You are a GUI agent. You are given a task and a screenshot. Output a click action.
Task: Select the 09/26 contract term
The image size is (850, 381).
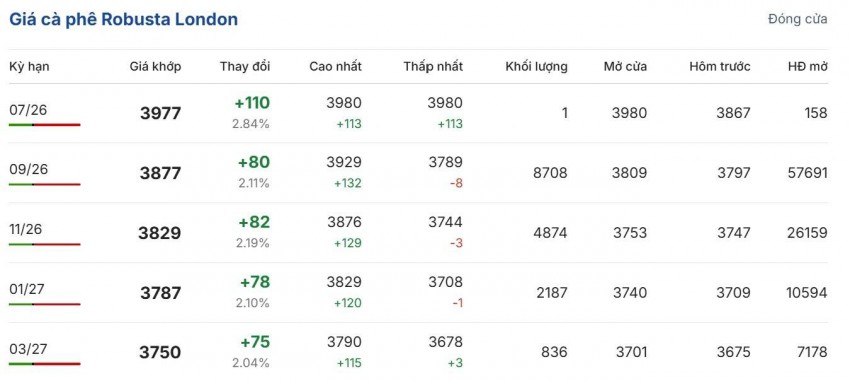(x=29, y=170)
